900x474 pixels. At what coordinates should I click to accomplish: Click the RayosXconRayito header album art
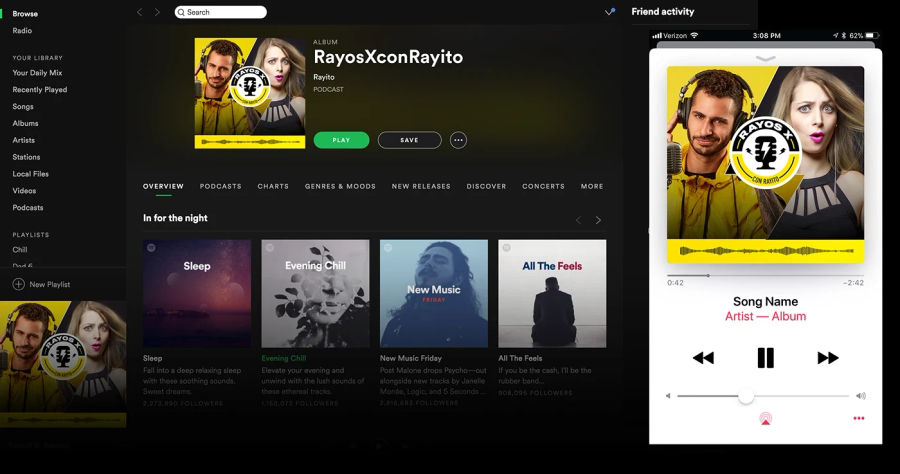click(250, 93)
